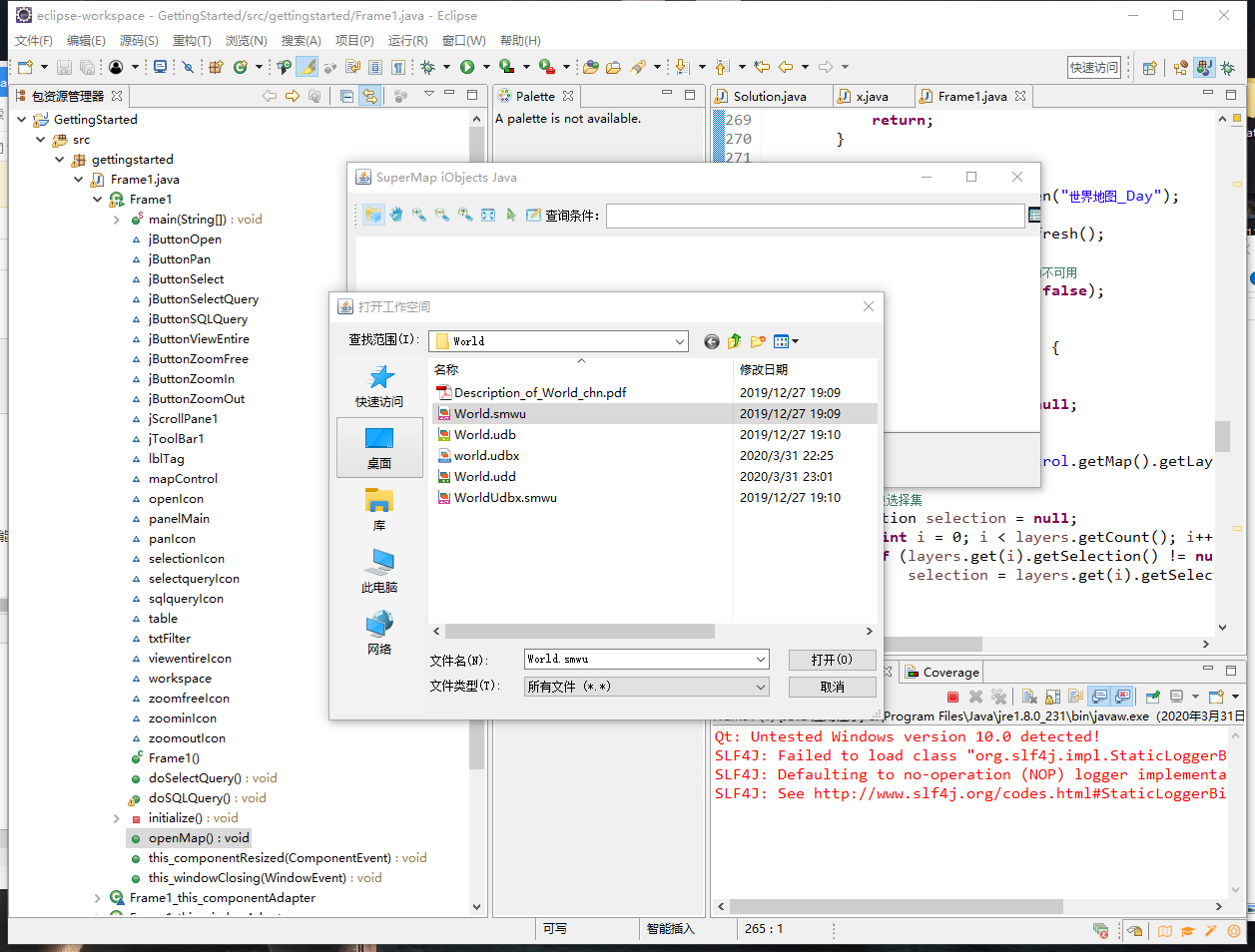Click the Run button in Eclipse toolbar

click(467, 67)
